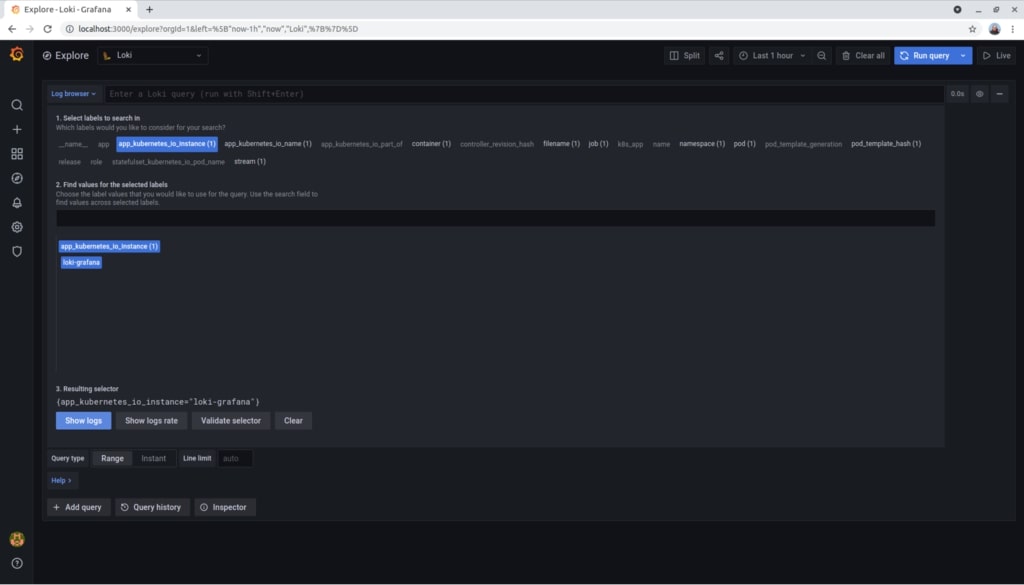Open the Loki data source dropdown
Image resolution: width=1024 pixels, height=585 pixels.
click(x=153, y=56)
